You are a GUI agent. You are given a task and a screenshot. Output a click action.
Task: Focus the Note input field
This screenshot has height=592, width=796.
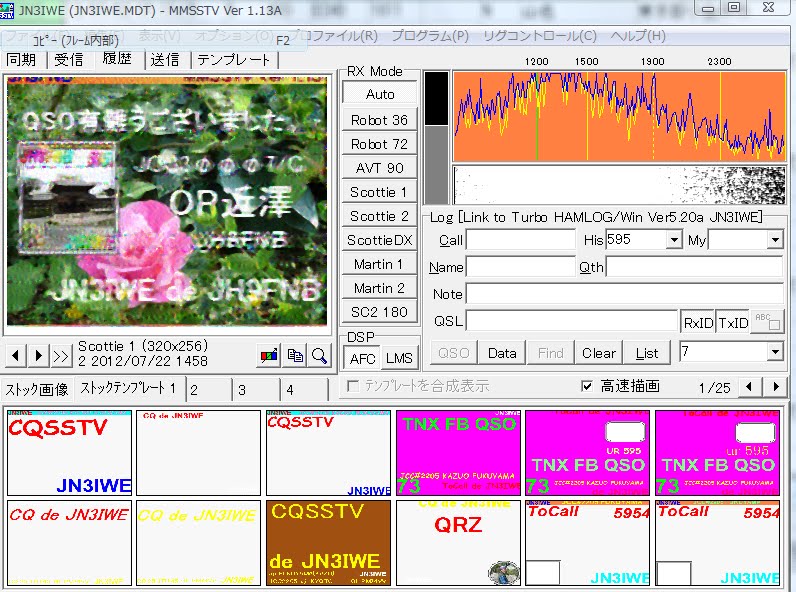tap(625, 293)
